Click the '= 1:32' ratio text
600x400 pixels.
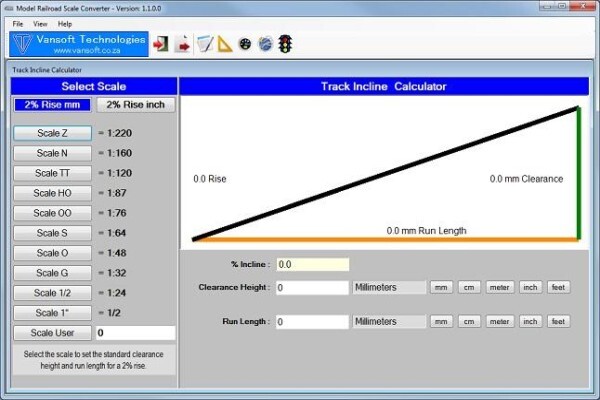pyautogui.click(x=112, y=273)
